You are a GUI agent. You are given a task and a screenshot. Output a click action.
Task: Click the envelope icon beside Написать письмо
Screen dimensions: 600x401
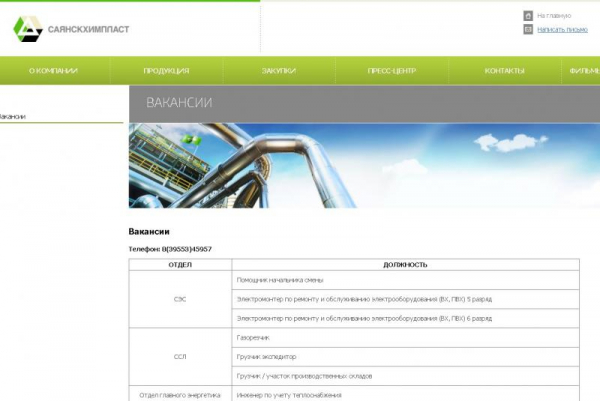528,30
